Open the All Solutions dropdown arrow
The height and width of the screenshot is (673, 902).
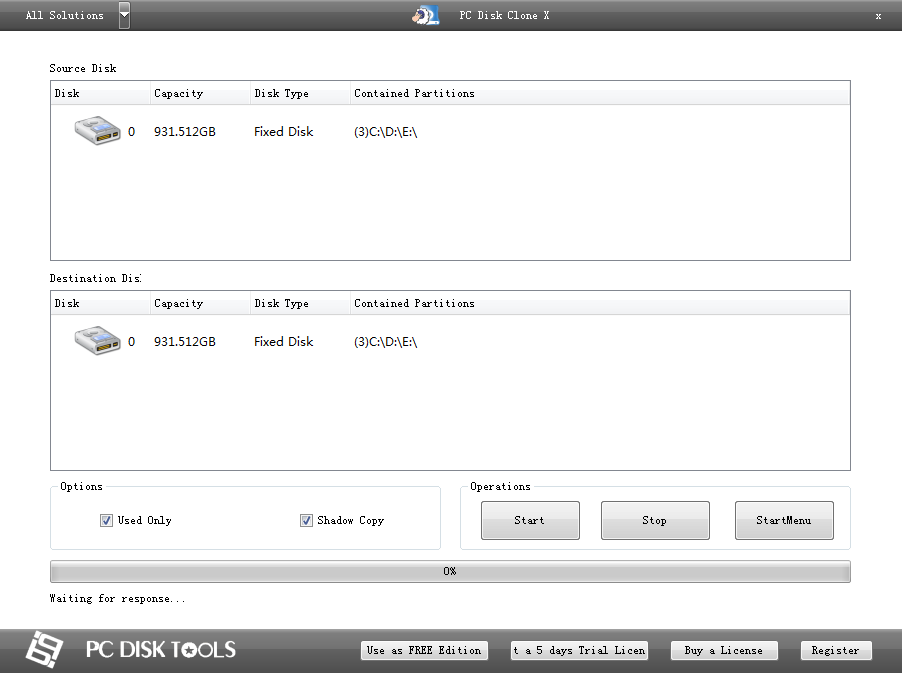click(x=124, y=16)
